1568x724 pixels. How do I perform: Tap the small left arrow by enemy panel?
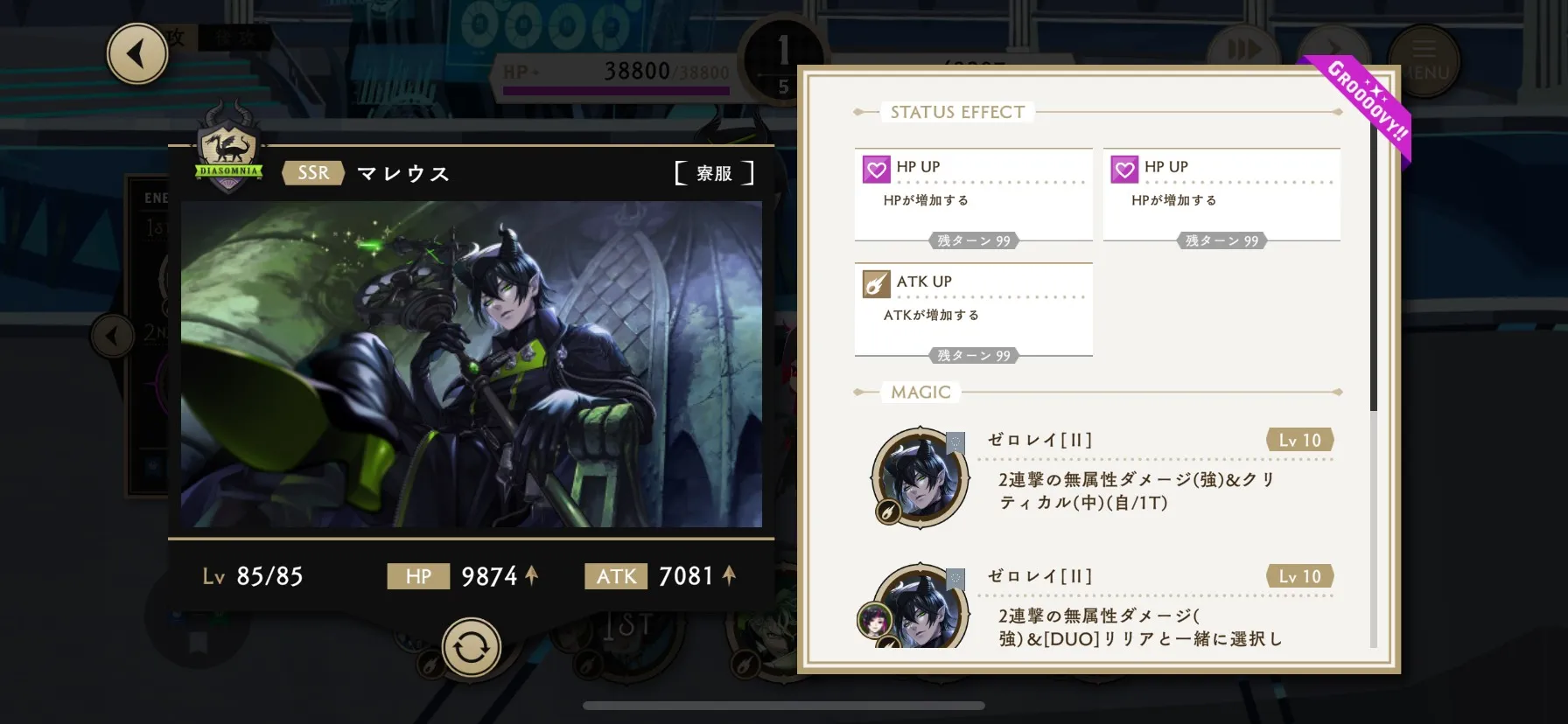pos(113,336)
